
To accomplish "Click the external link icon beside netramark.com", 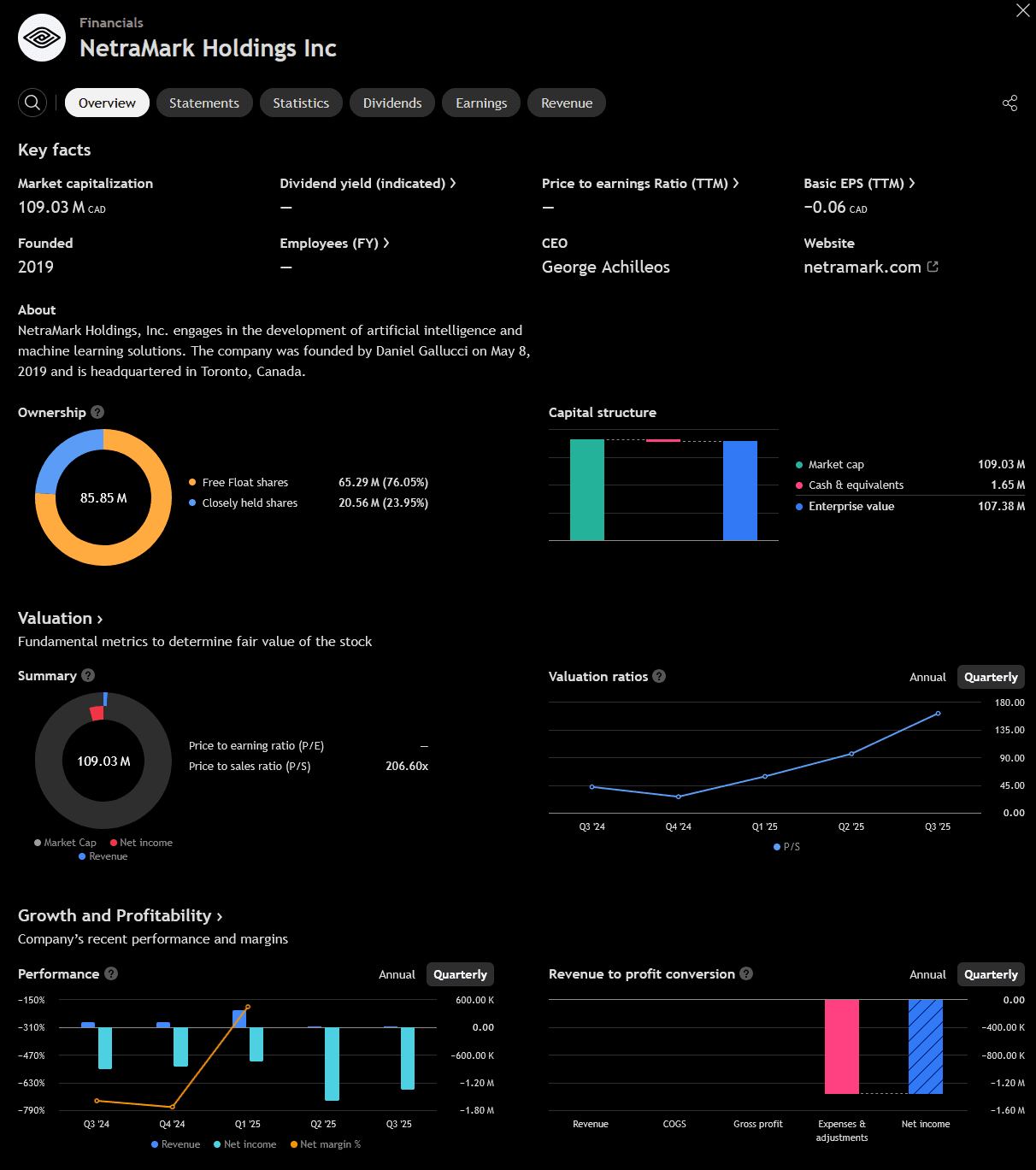I will coord(933,267).
